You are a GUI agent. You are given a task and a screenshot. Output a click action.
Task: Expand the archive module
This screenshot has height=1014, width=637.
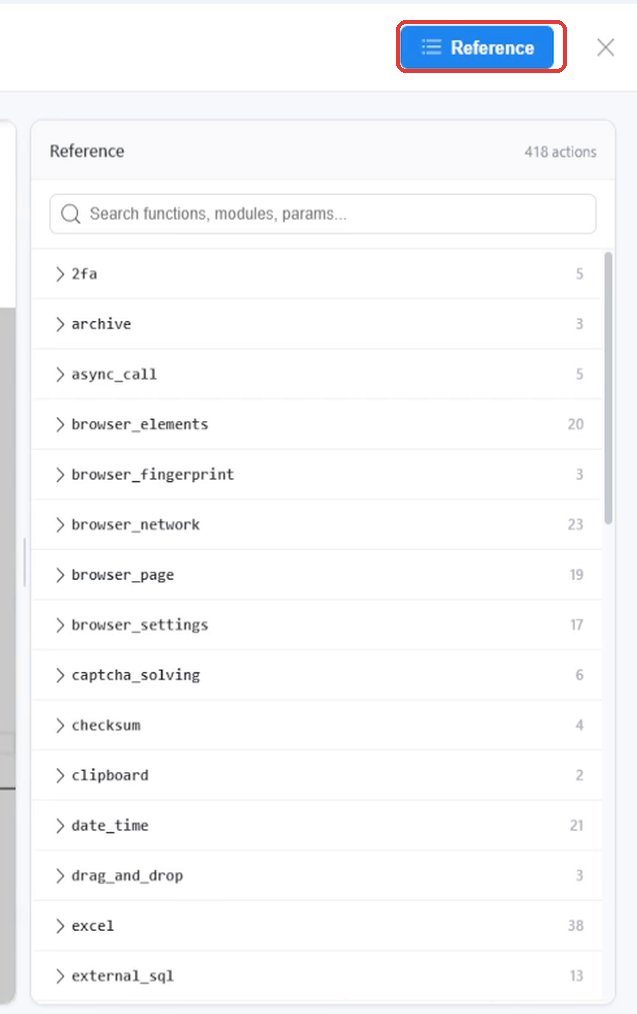pos(317,324)
